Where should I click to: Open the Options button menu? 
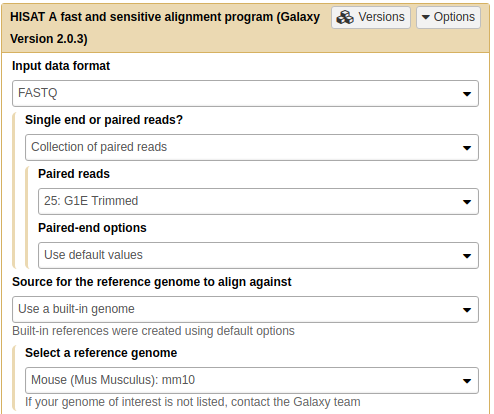[x=448, y=17]
